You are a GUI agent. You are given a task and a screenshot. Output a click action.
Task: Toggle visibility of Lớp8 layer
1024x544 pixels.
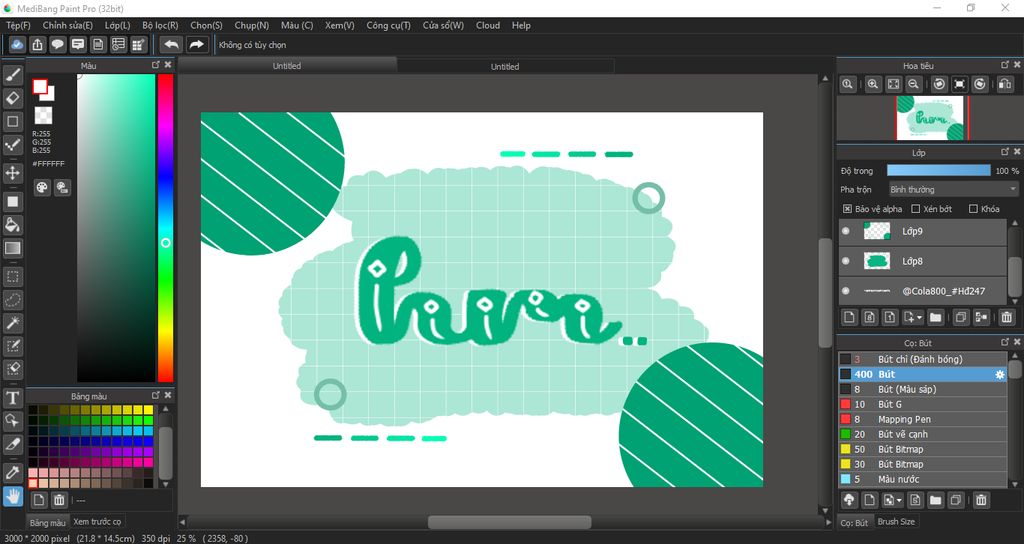coord(846,261)
